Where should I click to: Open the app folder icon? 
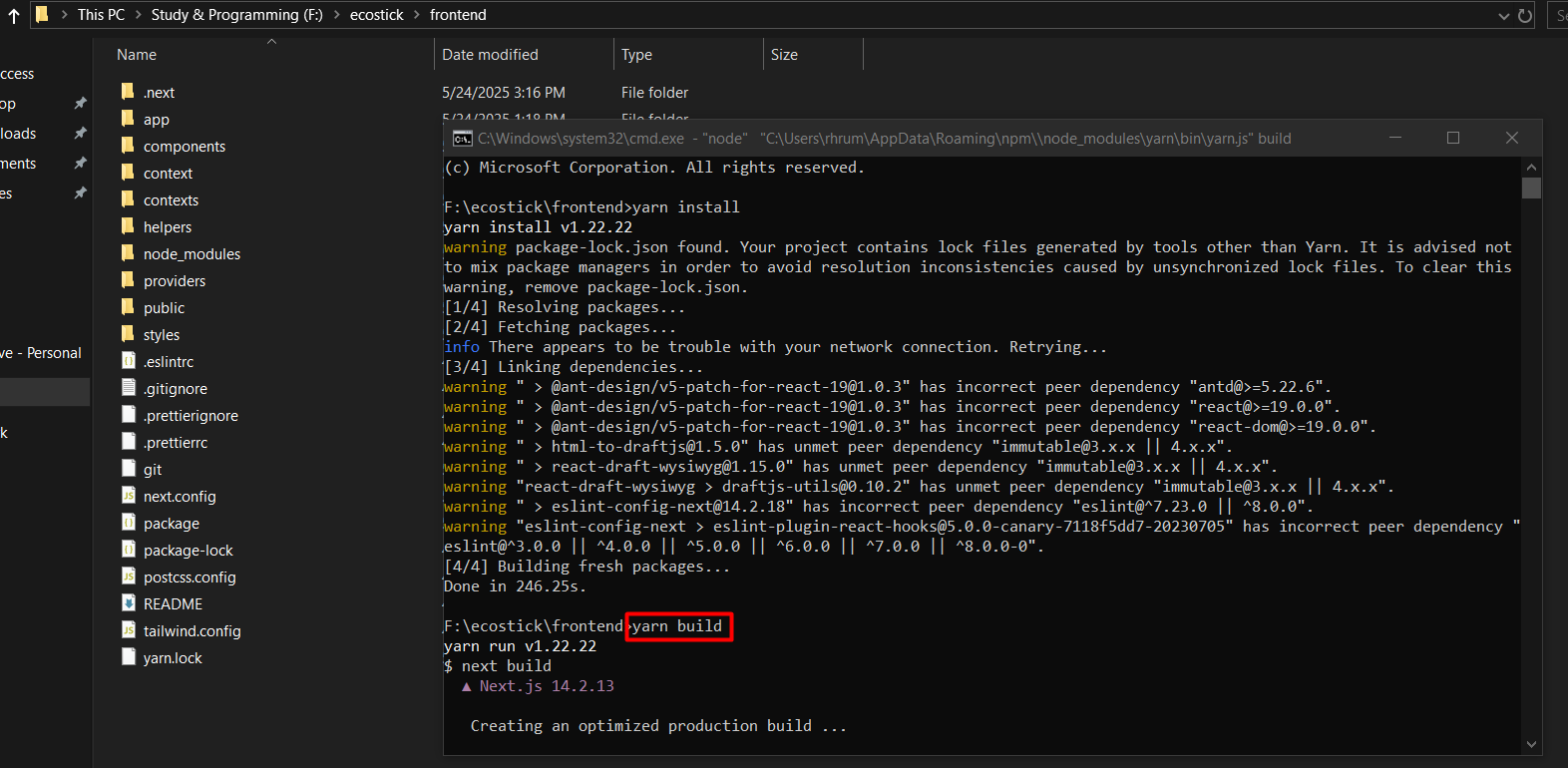pyautogui.click(x=128, y=119)
